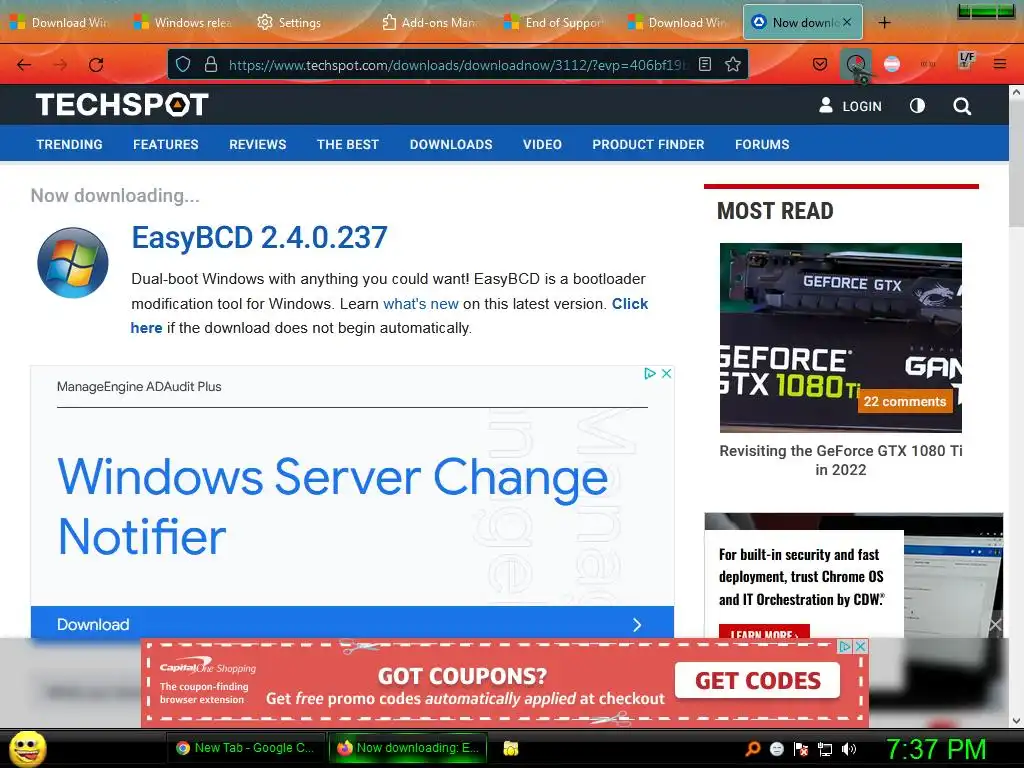The image size is (1024, 768).
Task: Open the volume speaker tray icon
Action: 849,749
